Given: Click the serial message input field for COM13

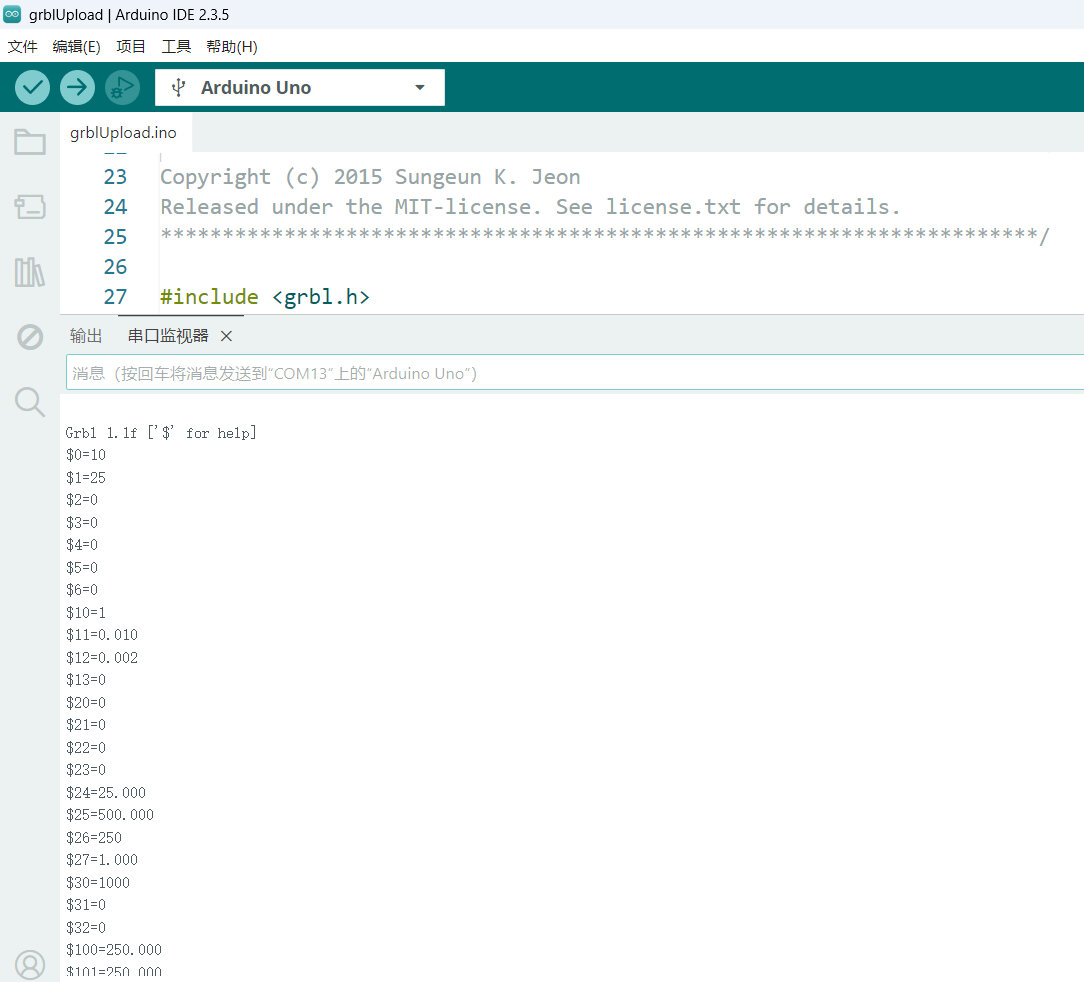Looking at the screenshot, I should click(574, 373).
